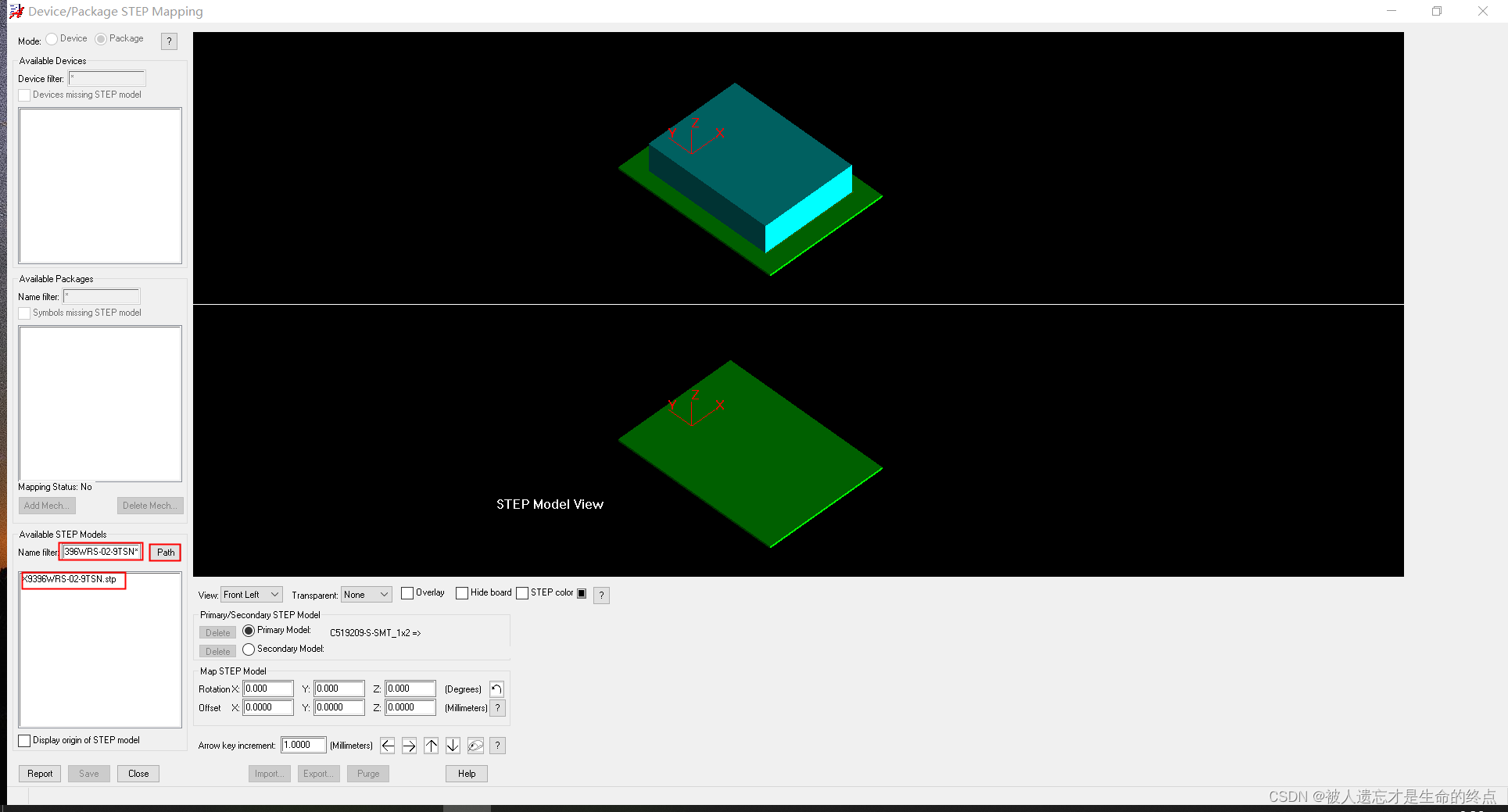1508x812 pixels.
Task: Click the help icon beside STEP color
Action: (x=601, y=595)
